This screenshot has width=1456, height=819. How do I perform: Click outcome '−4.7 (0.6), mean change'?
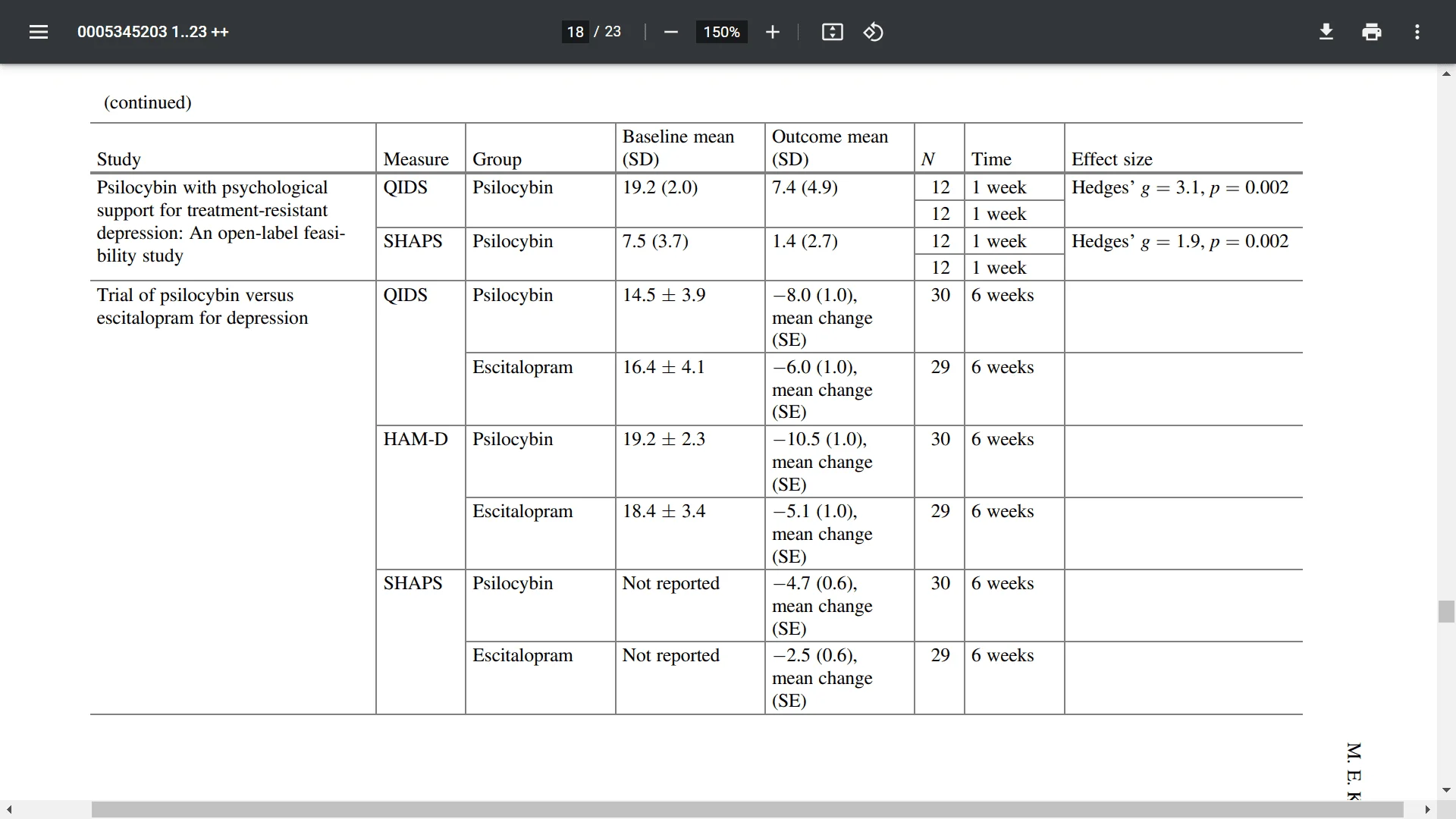coord(822,595)
